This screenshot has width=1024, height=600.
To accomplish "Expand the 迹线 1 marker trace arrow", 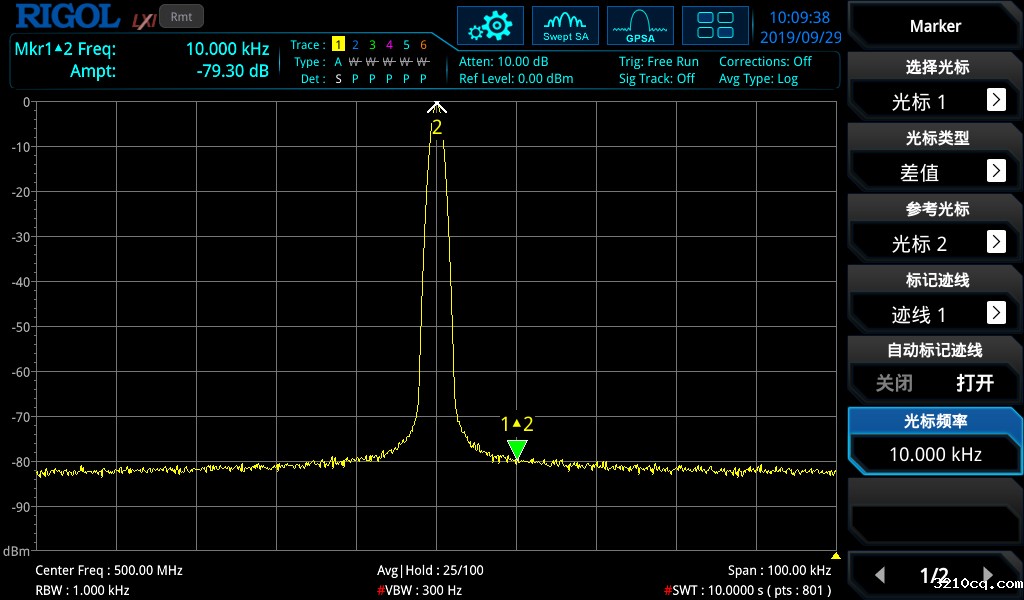I will 996,313.
